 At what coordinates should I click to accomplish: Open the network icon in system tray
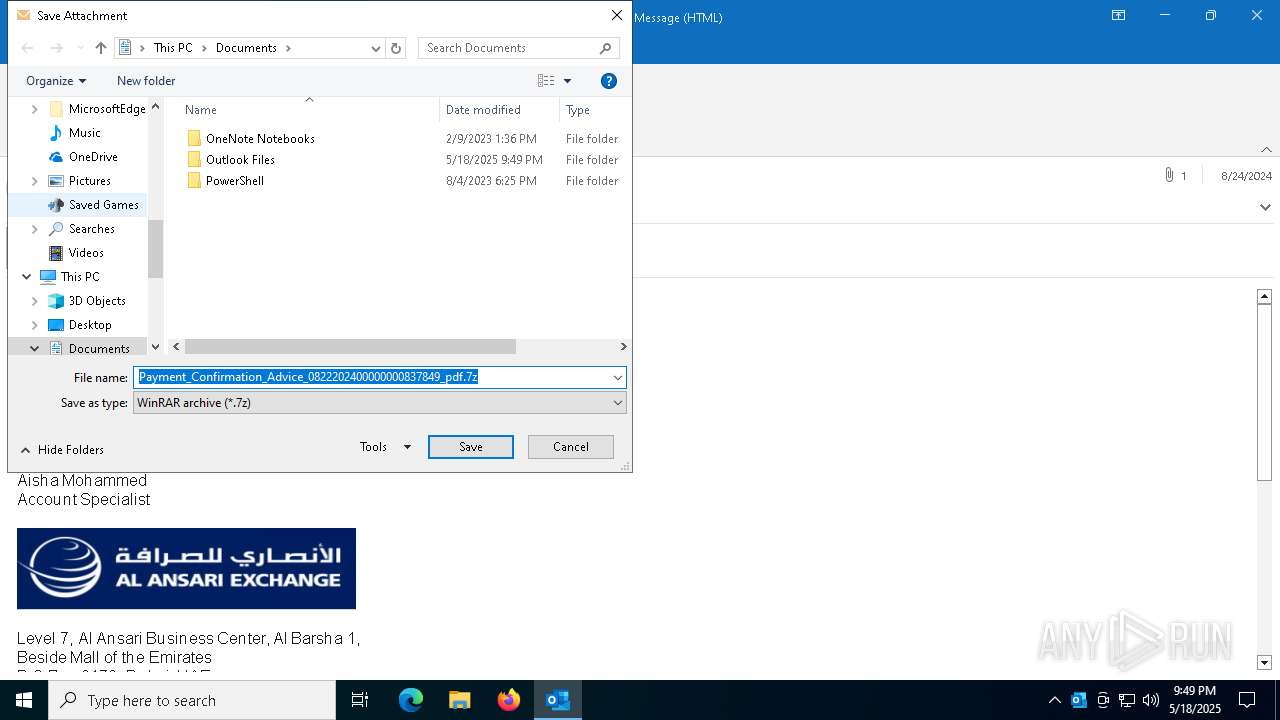(1127, 700)
